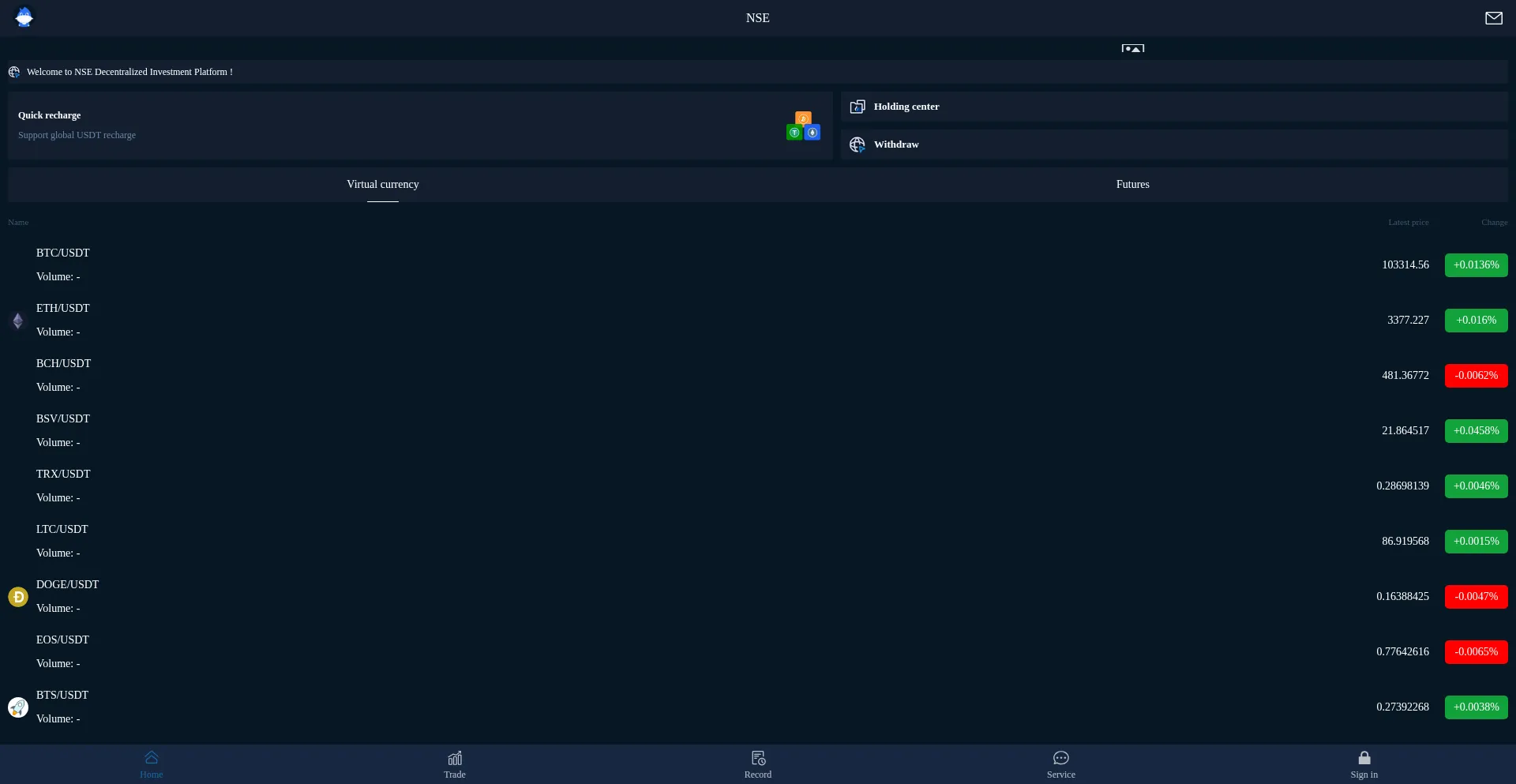Open the Record section
Screen dimensions: 1516x784
758,764
